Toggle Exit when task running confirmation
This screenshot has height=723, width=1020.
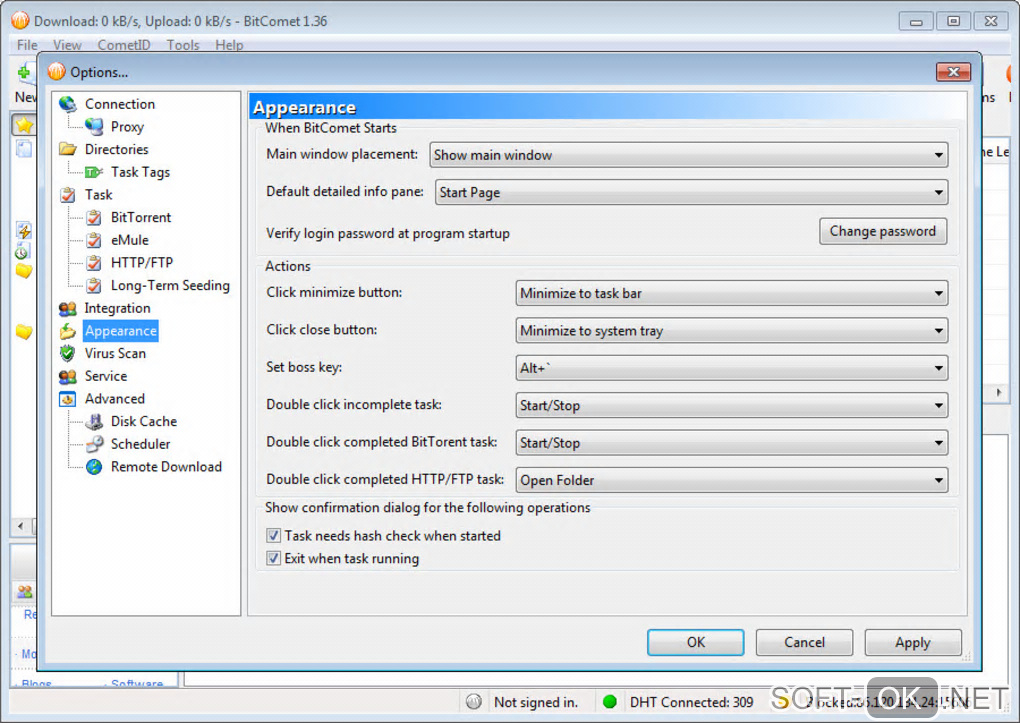point(274,558)
